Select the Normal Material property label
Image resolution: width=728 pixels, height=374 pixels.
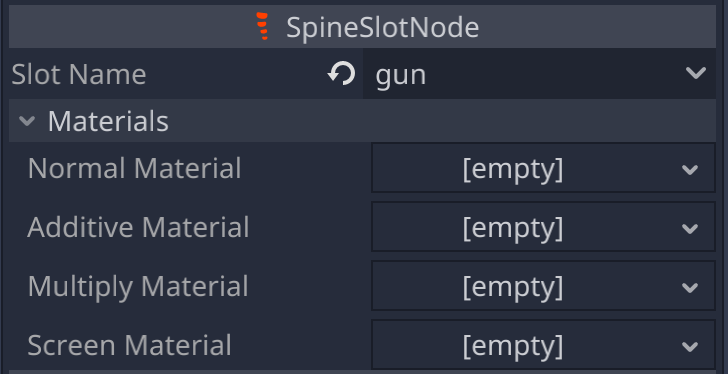[x=134, y=168]
